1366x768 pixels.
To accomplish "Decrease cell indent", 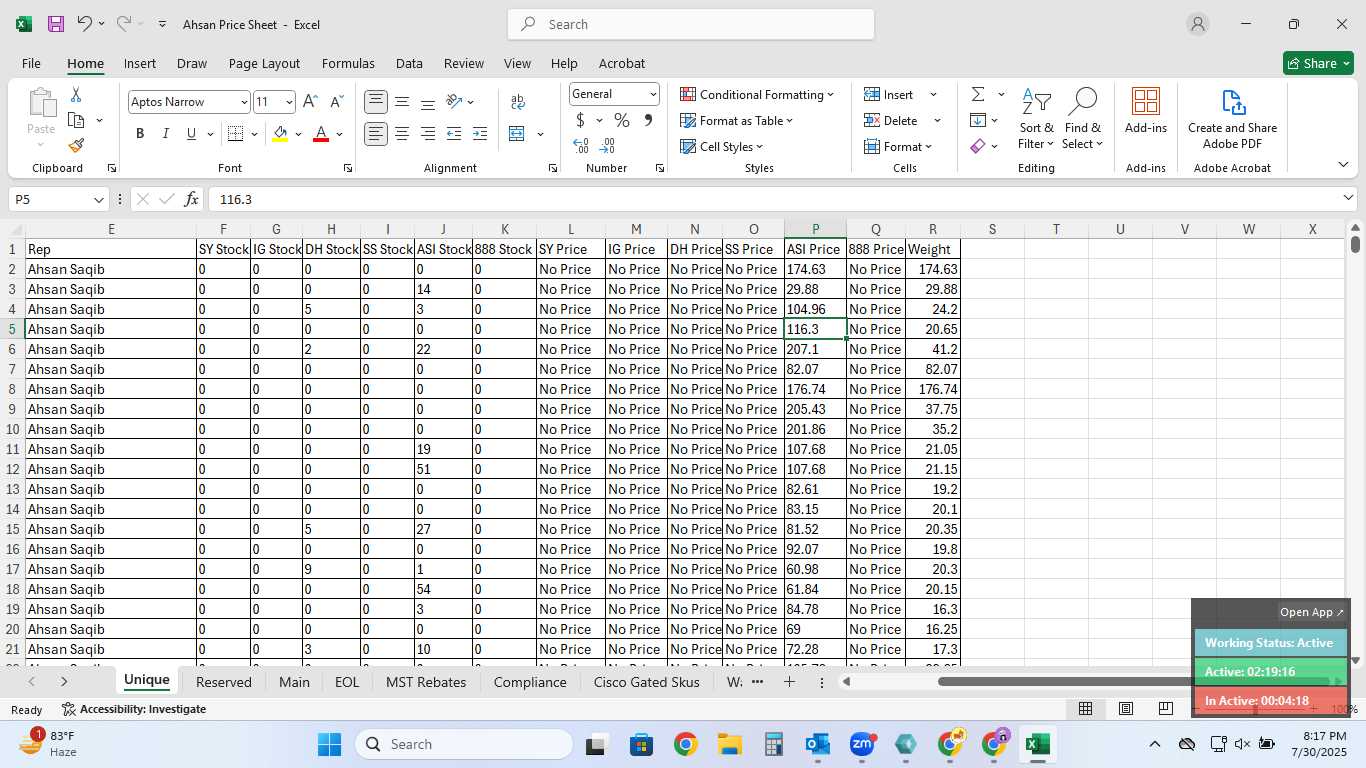I will click(454, 133).
